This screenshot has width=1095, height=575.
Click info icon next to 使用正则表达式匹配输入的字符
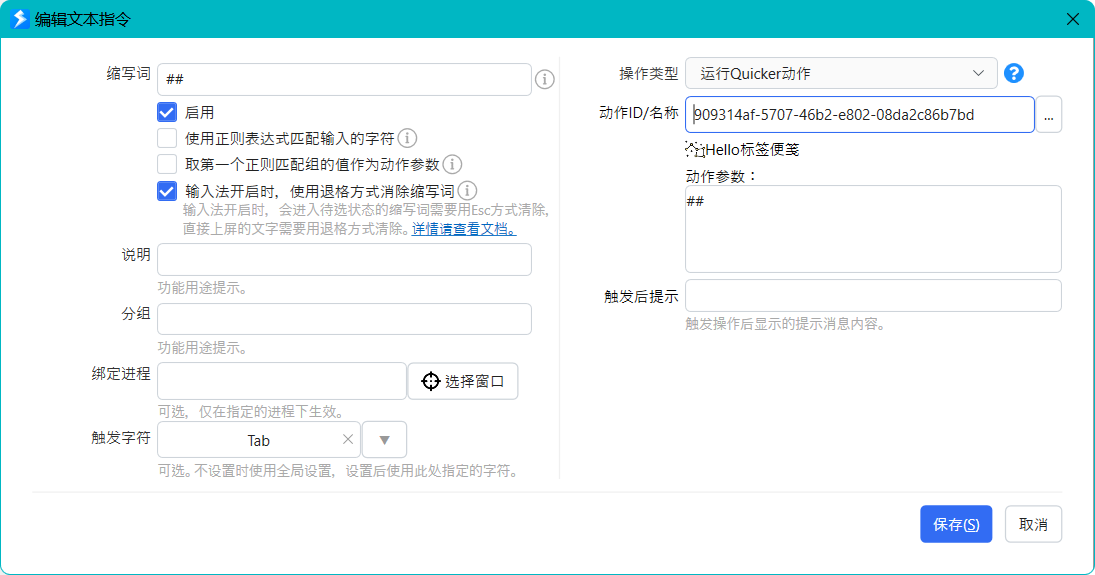[407, 138]
